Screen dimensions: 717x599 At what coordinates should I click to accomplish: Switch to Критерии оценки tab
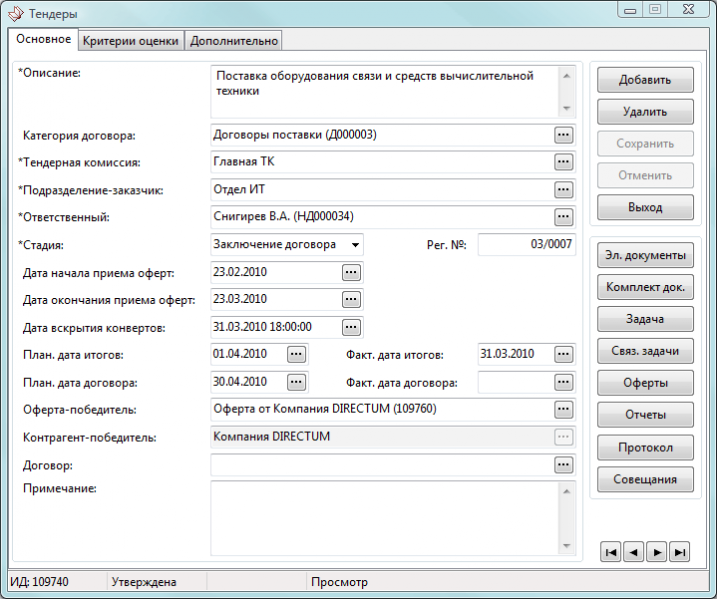(x=131, y=41)
